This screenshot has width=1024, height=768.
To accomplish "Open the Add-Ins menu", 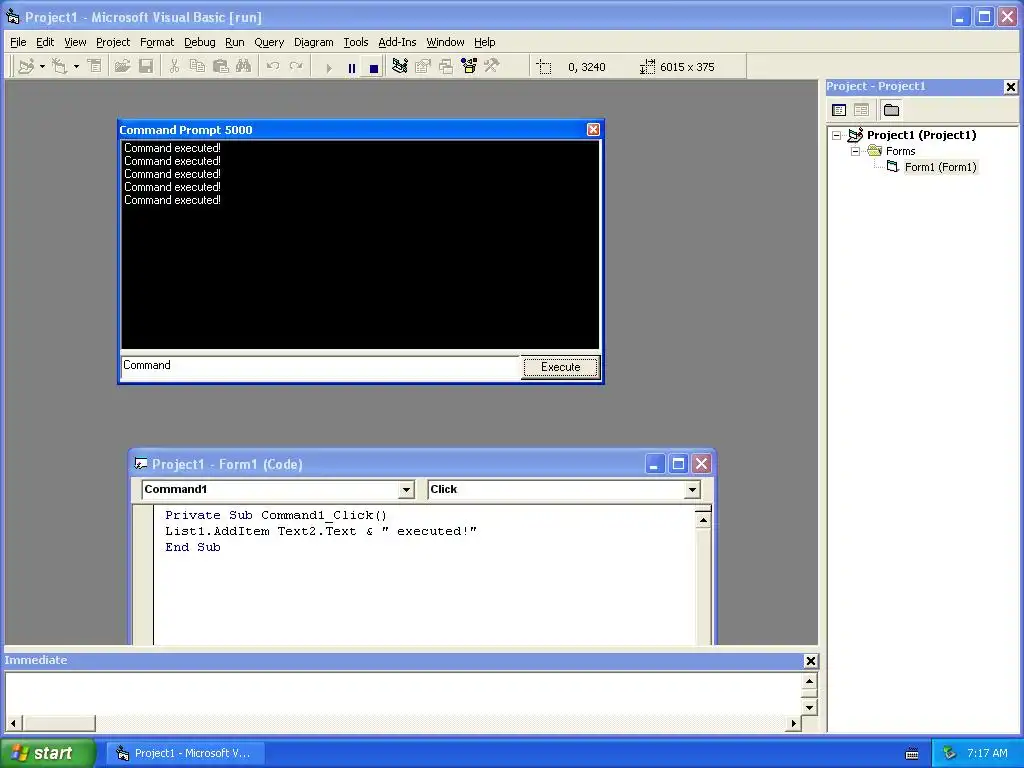I will tap(397, 42).
